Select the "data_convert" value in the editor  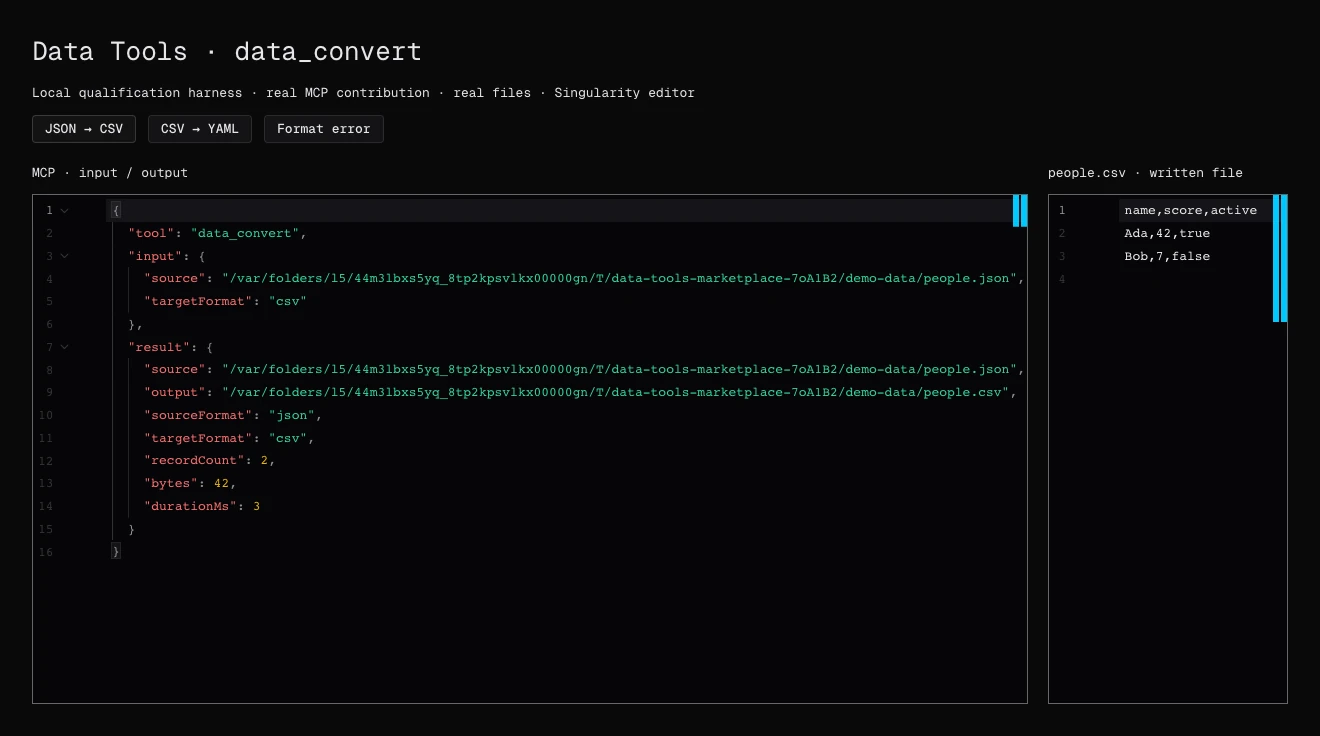click(245, 233)
